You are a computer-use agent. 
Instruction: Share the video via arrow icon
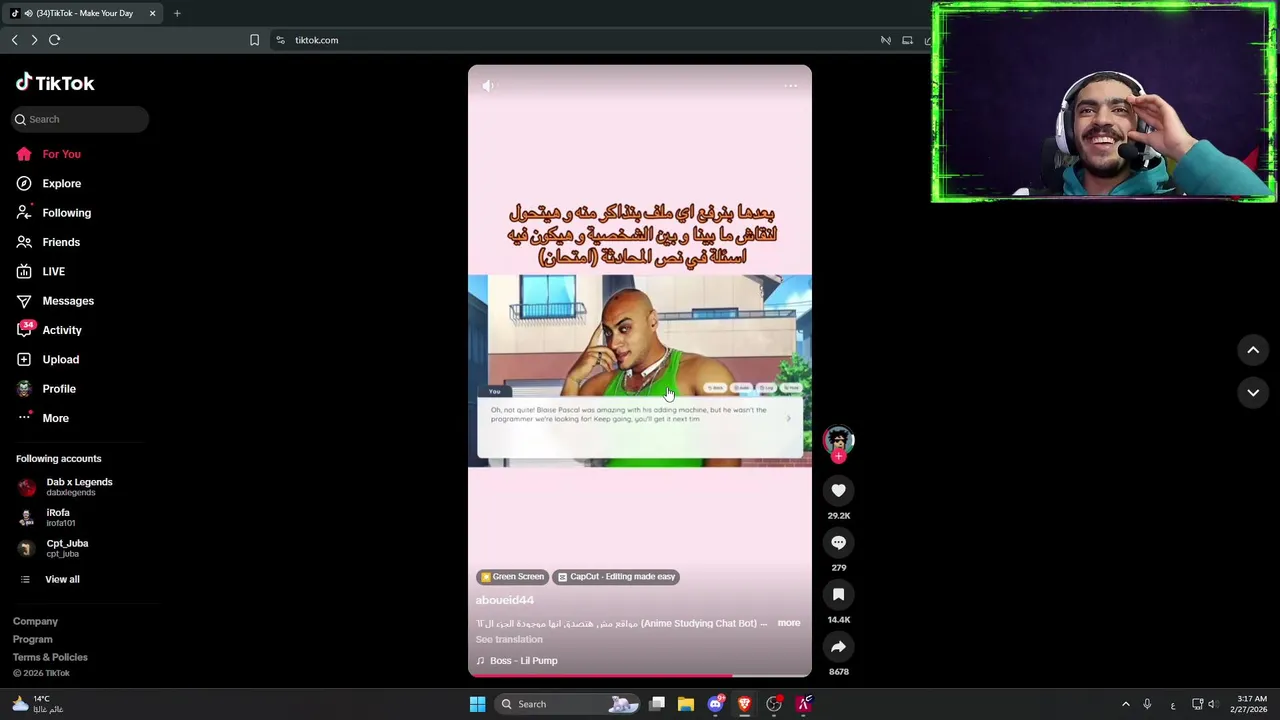(x=838, y=646)
